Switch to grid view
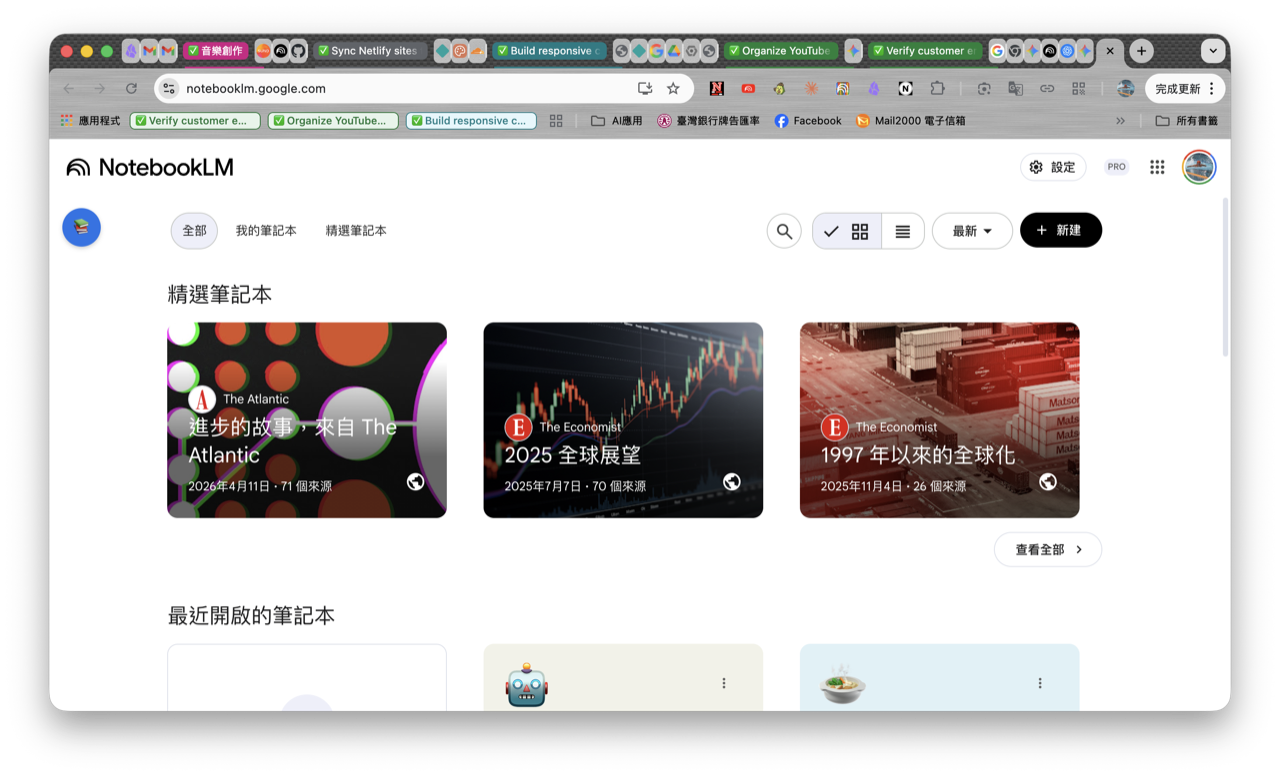The image size is (1280, 776). tap(847, 231)
